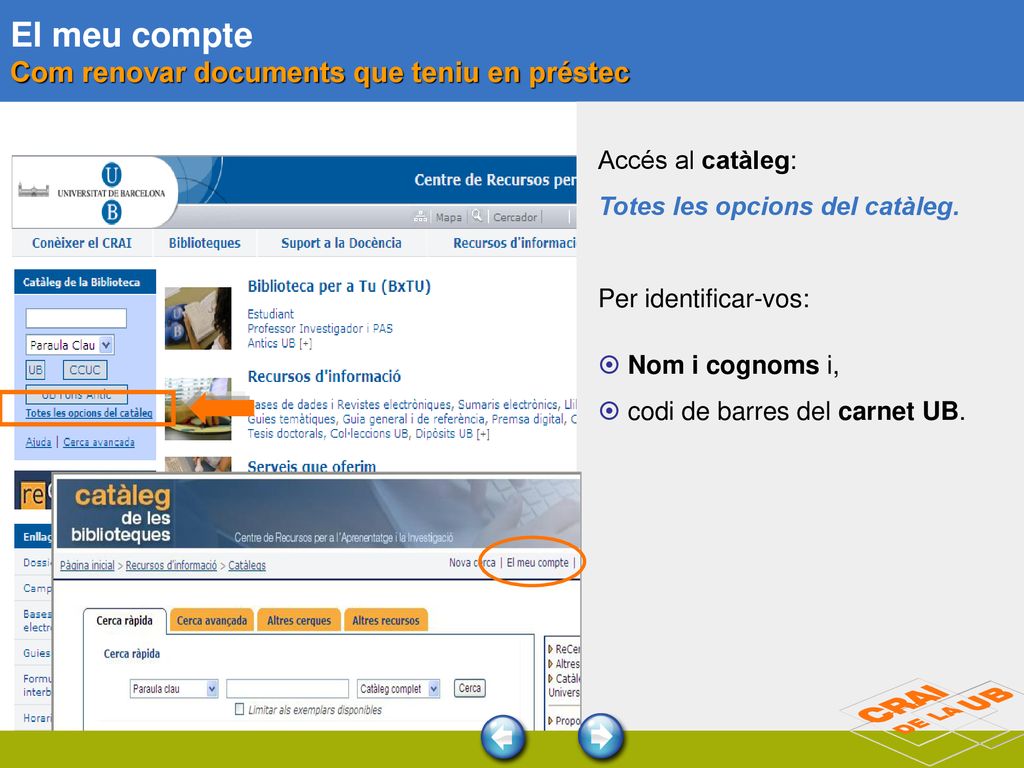Click the catàleg de les biblioteques banner
The height and width of the screenshot is (768, 1024).
pos(317,513)
